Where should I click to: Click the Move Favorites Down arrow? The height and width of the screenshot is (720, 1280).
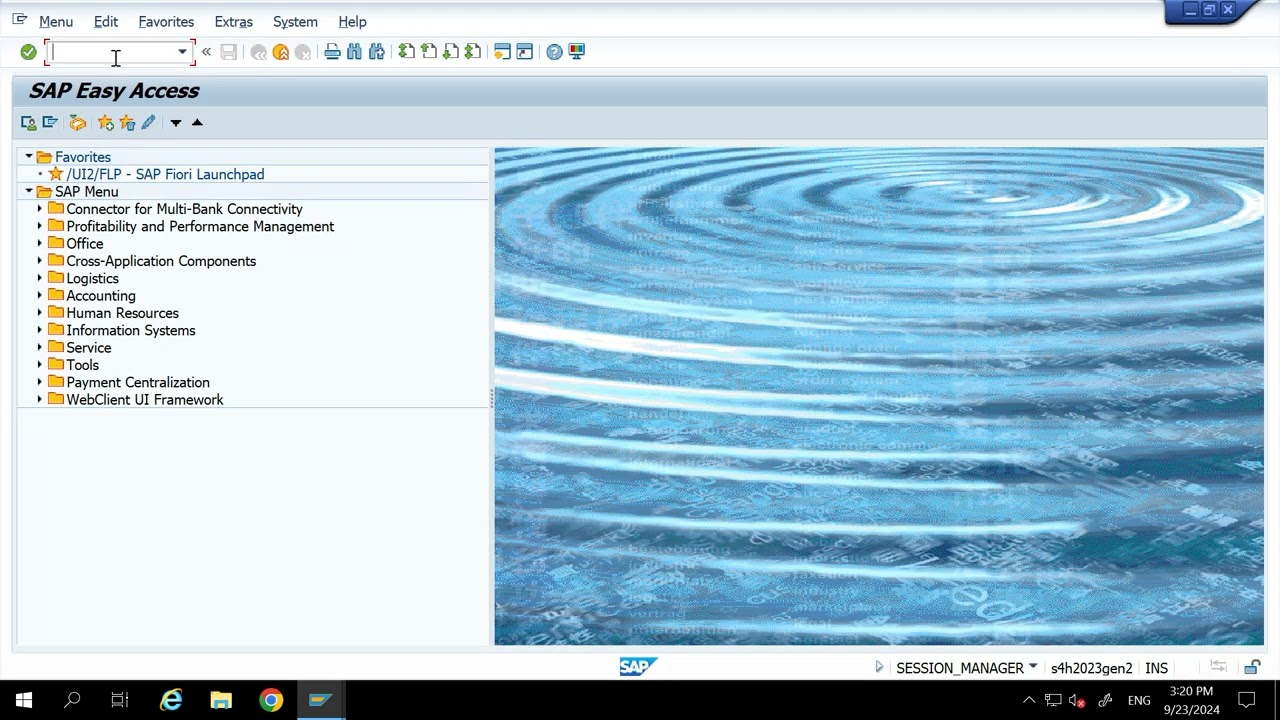tap(175, 122)
